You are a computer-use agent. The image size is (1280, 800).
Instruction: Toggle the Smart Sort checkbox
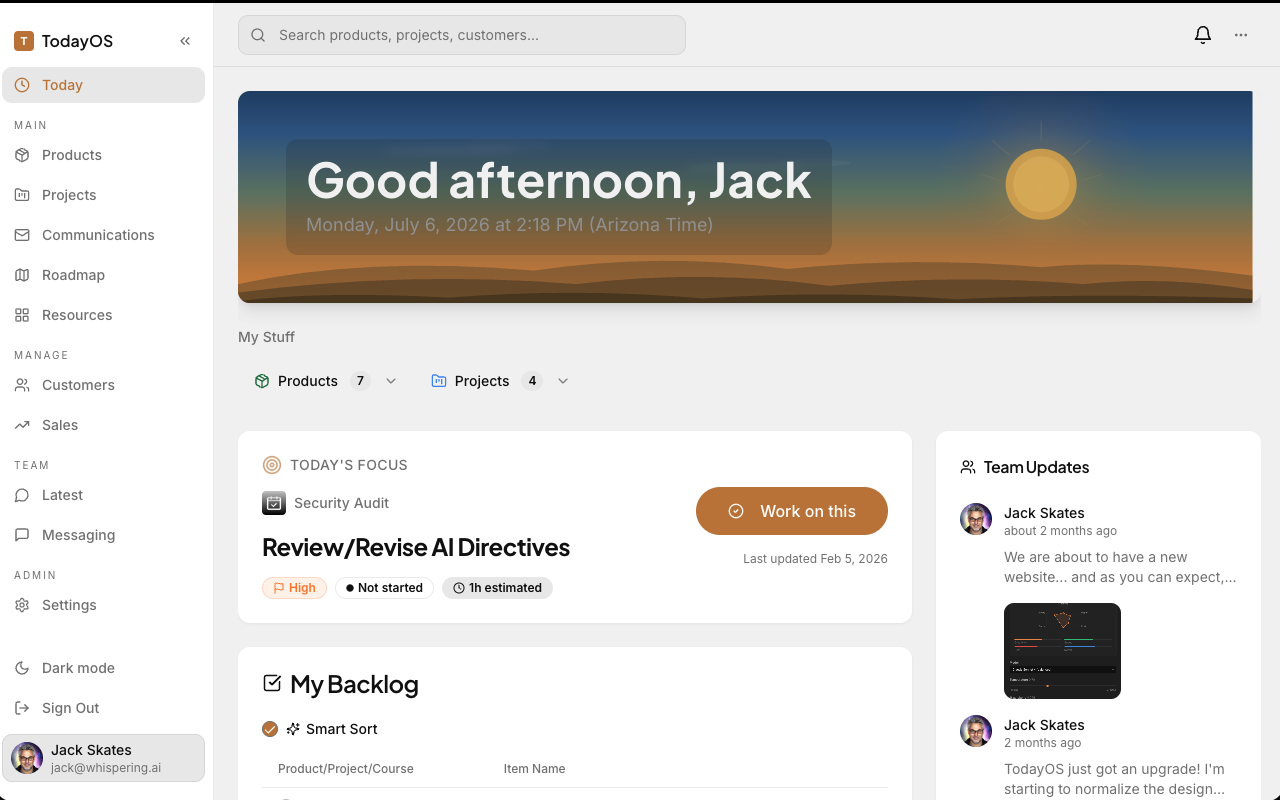[270, 729]
